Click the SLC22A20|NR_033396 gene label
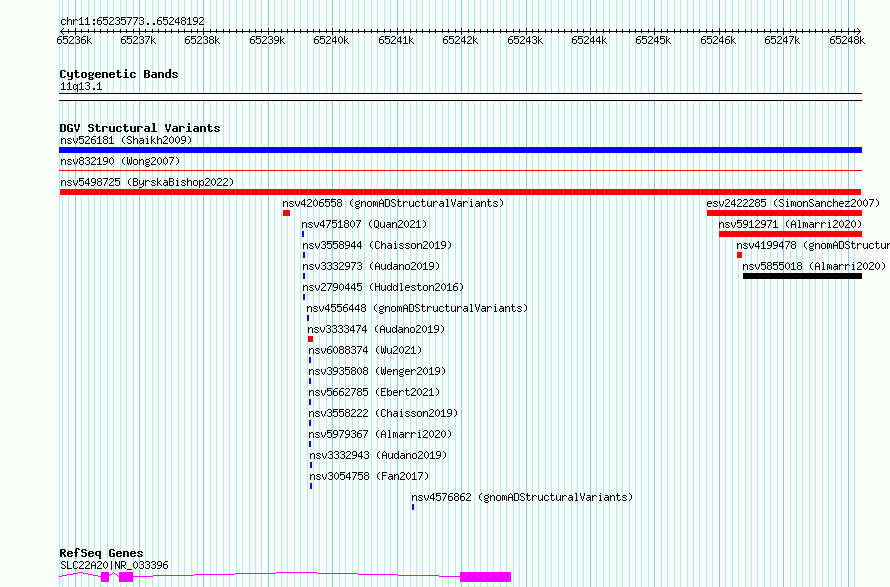 click(x=114, y=565)
